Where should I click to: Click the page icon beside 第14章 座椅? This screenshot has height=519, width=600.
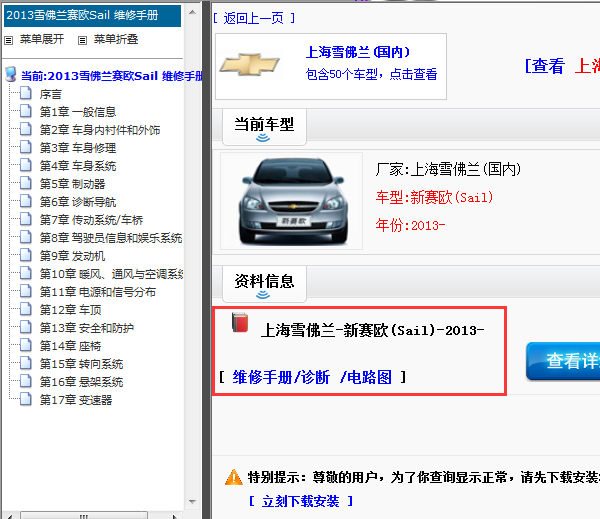tap(26, 344)
